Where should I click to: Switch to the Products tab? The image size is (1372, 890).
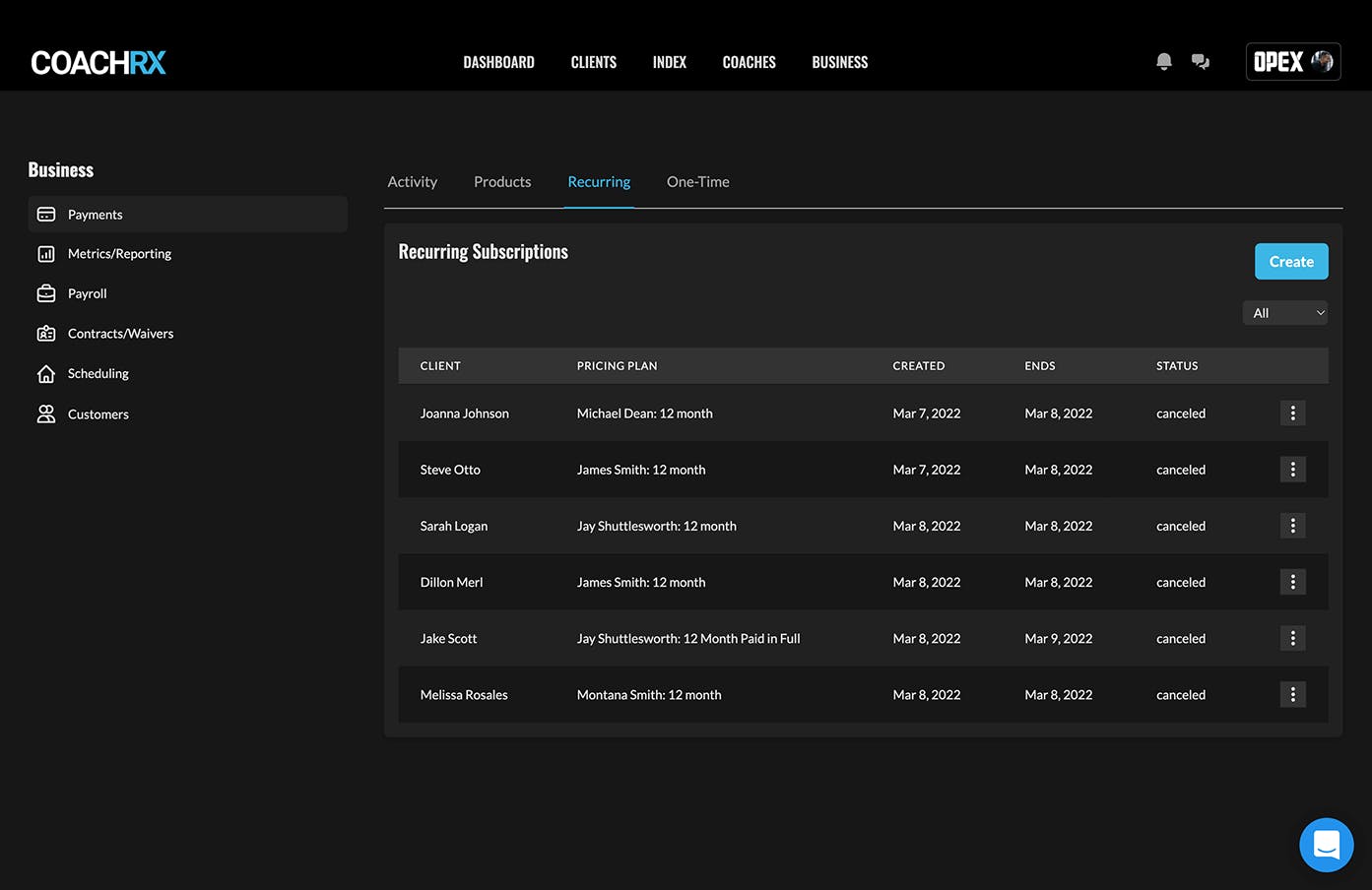(x=502, y=182)
